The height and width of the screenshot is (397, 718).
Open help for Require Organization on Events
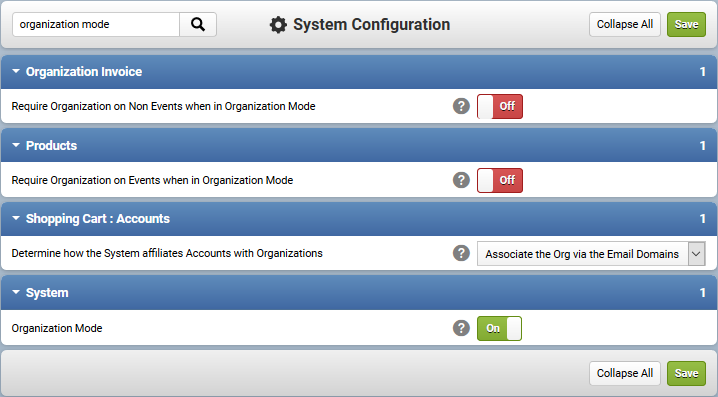click(x=461, y=180)
